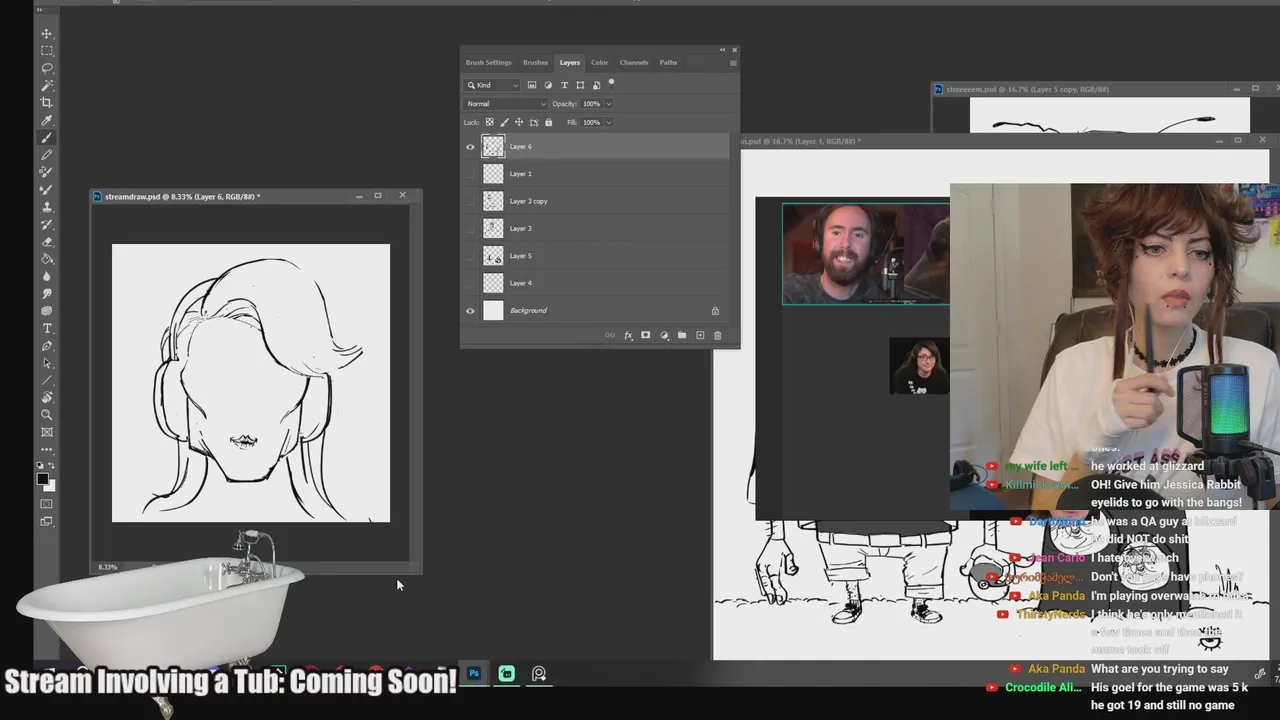Hide the Background layer
The width and height of the screenshot is (1280, 720).
click(470, 311)
